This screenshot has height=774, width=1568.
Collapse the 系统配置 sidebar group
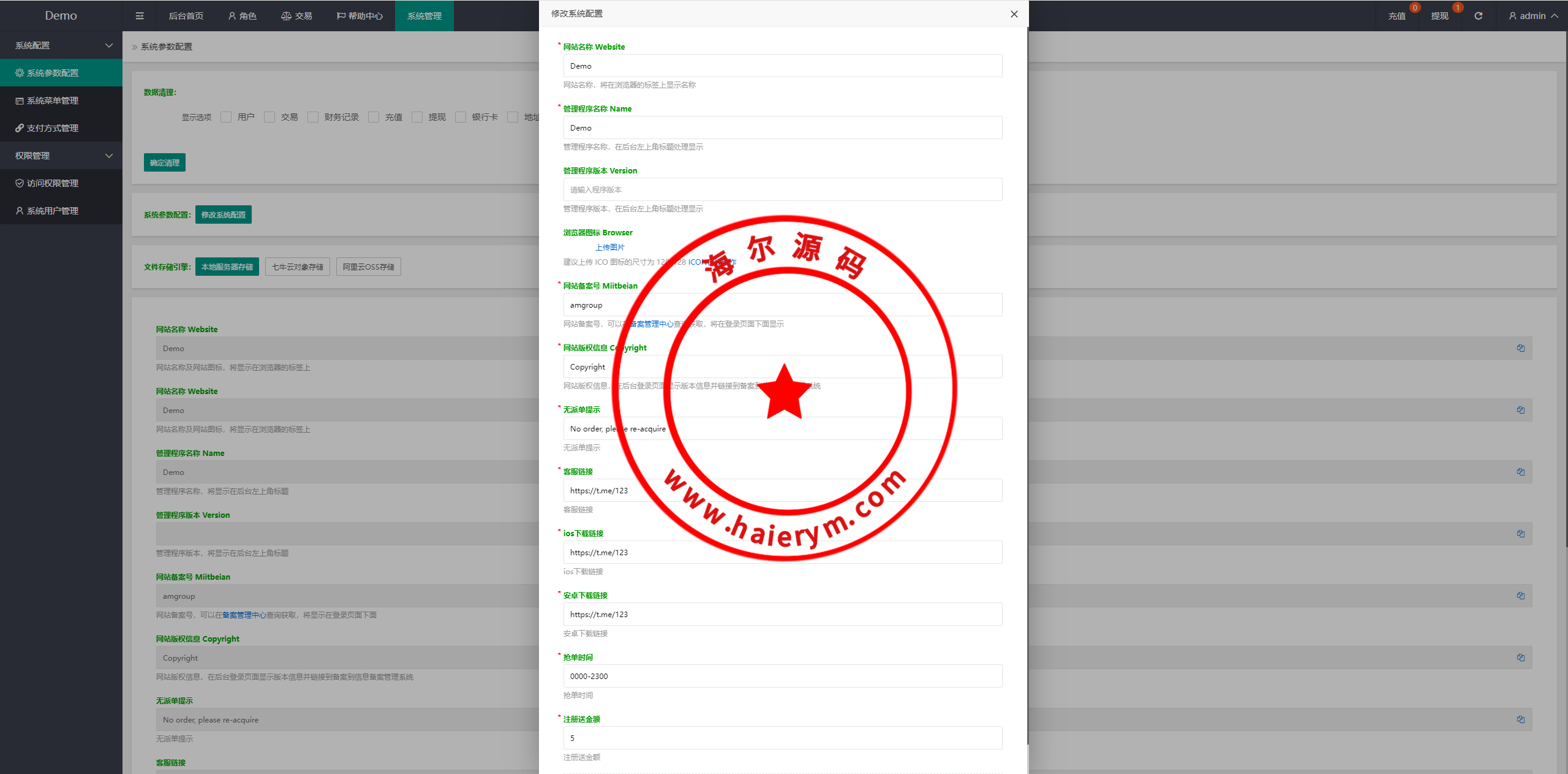pos(61,45)
